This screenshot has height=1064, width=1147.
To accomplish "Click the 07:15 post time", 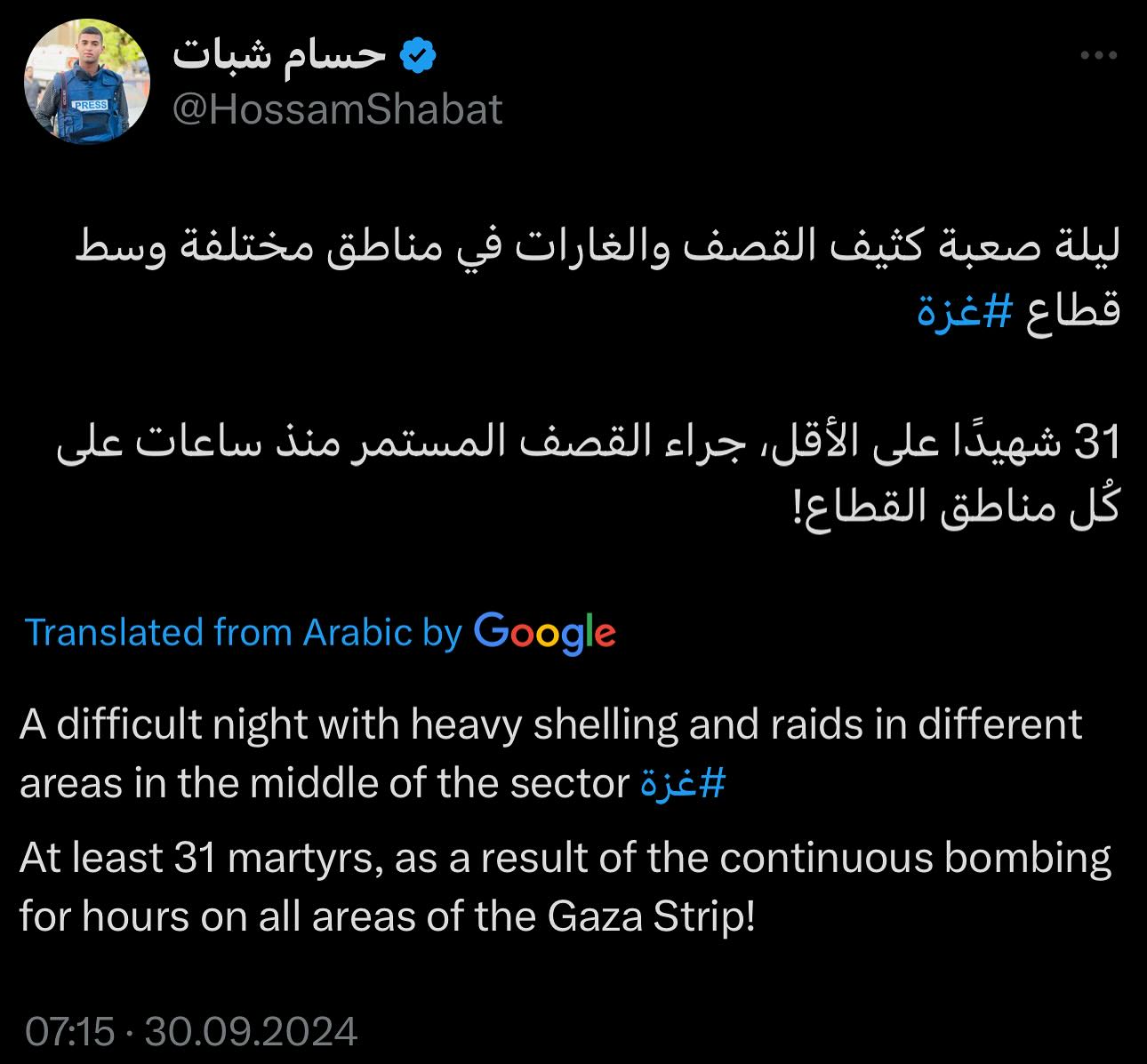I will click(69, 1032).
